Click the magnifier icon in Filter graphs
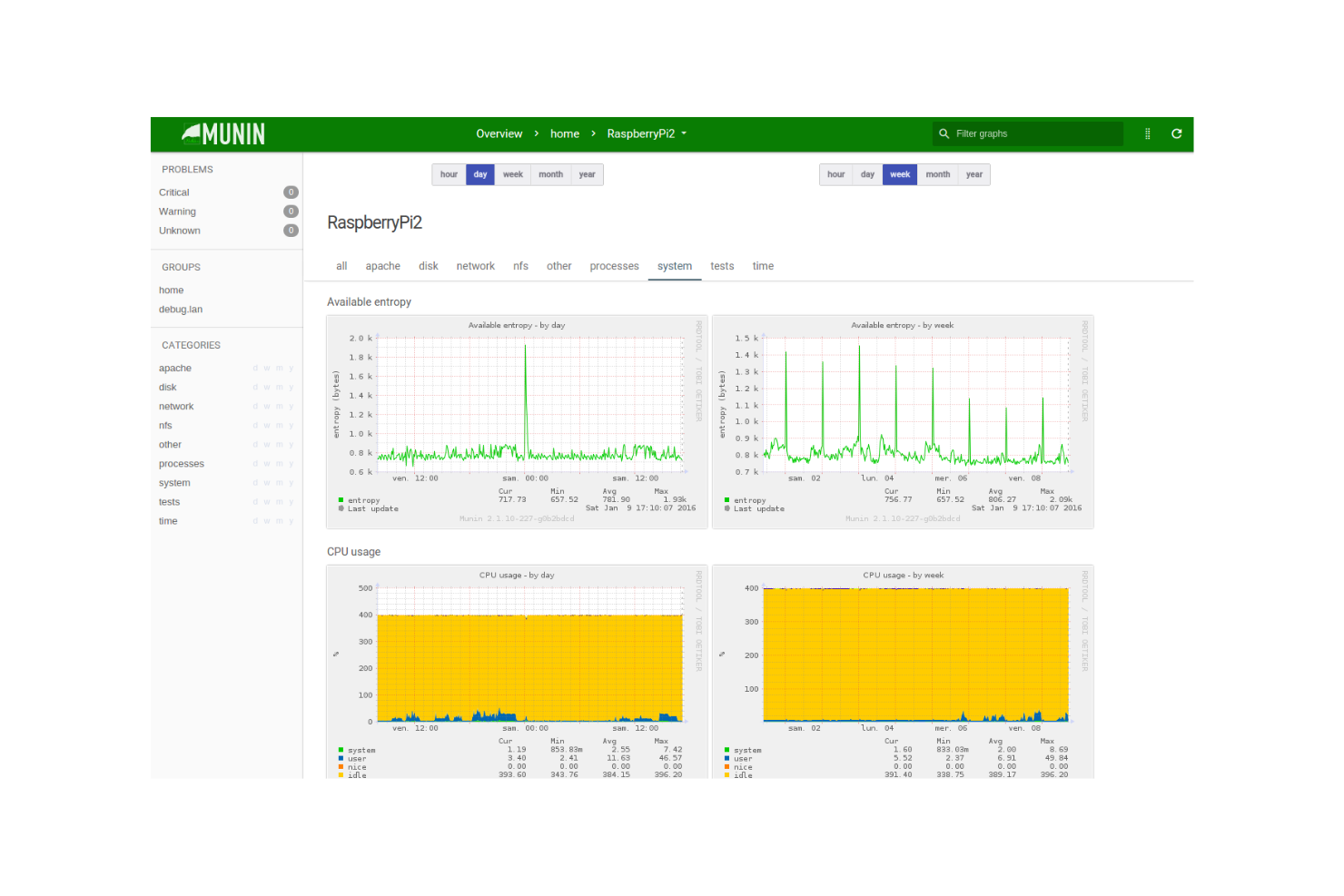 (x=944, y=133)
